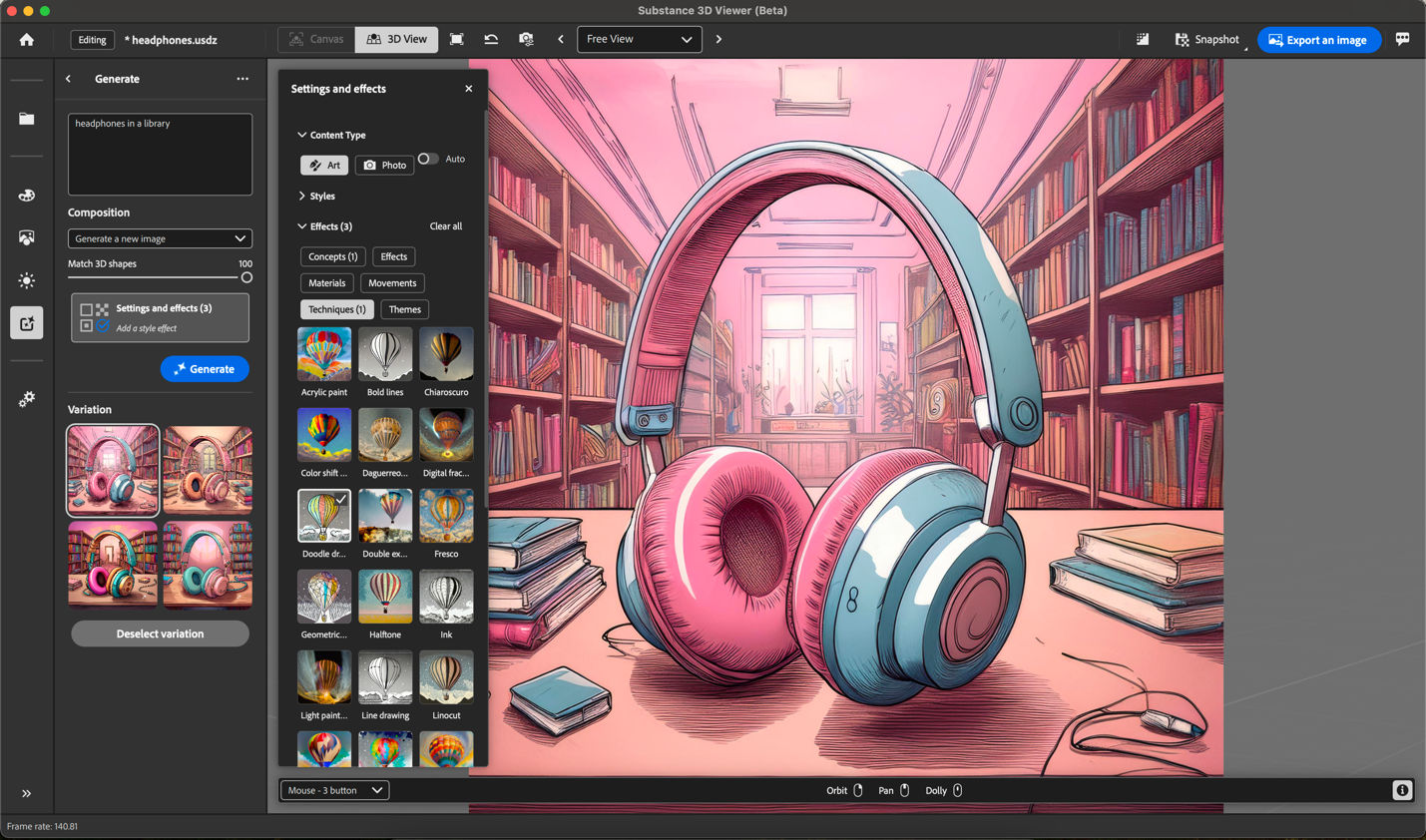Click Deselect variation button
The width and height of the screenshot is (1426, 840).
(160, 633)
